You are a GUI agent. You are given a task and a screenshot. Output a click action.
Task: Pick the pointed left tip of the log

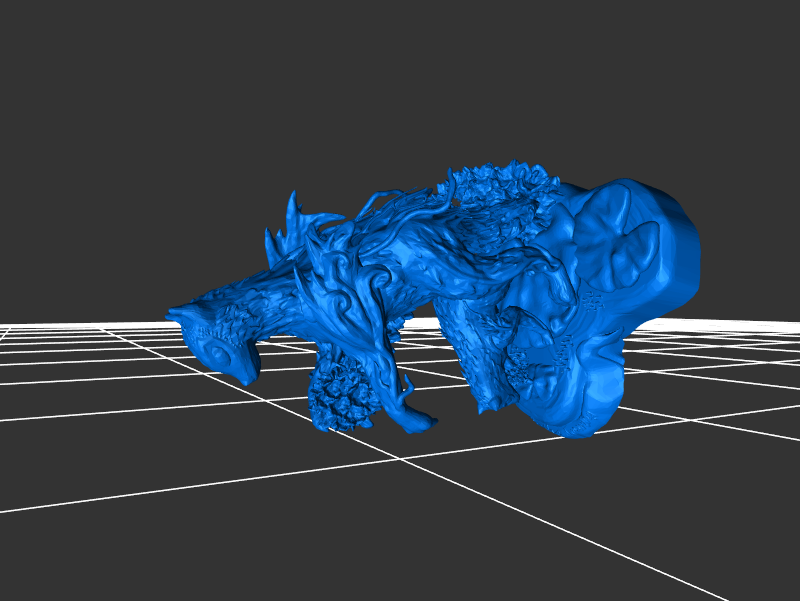click(172, 313)
